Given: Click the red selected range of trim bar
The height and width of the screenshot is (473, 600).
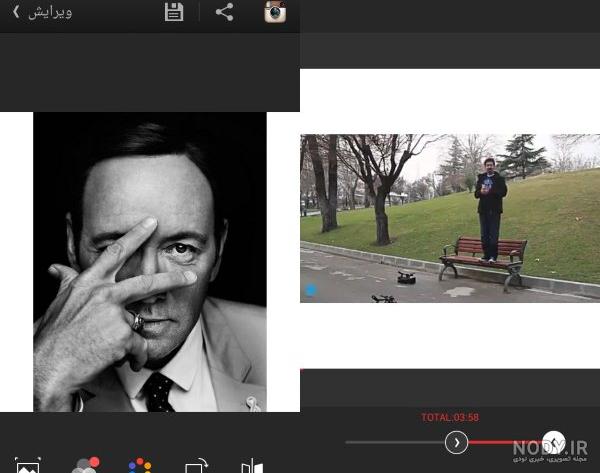Looking at the screenshot, I should [x=505, y=442].
